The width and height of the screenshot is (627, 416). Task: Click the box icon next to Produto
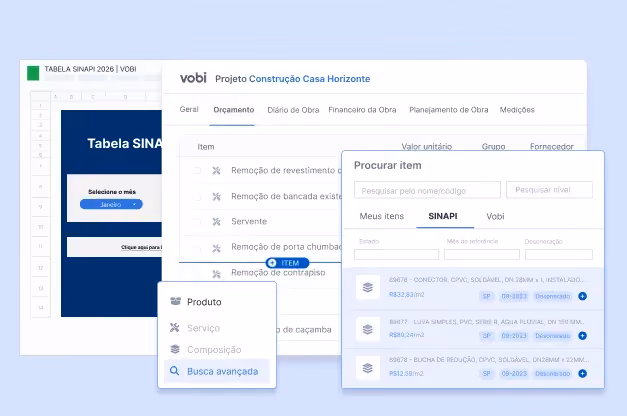point(176,301)
